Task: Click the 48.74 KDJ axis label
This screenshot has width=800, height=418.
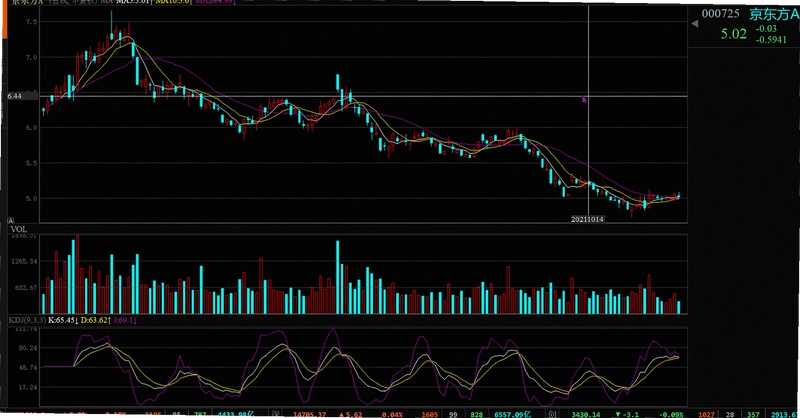Action: (x=28, y=367)
